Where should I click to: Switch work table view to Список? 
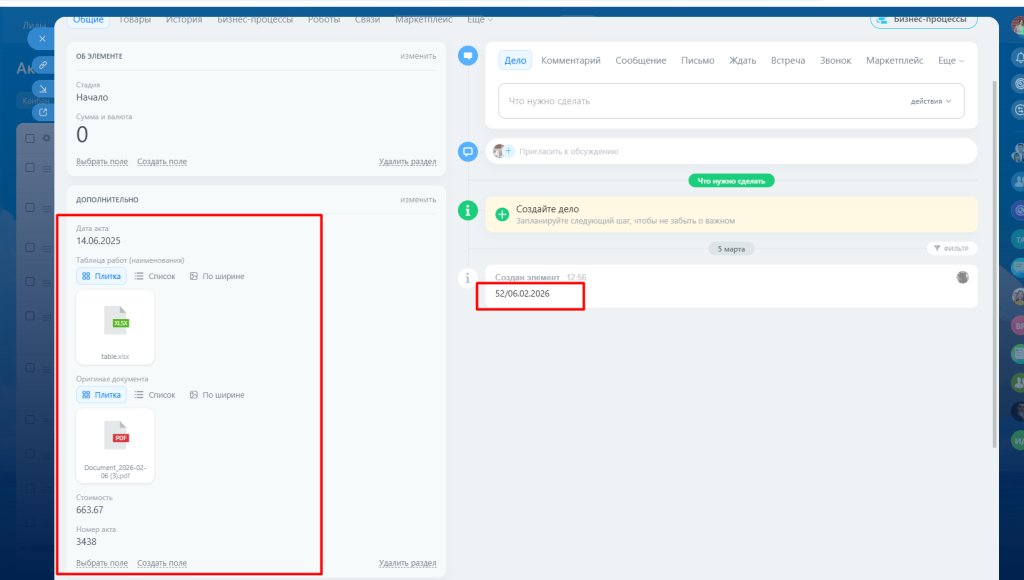coord(155,276)
